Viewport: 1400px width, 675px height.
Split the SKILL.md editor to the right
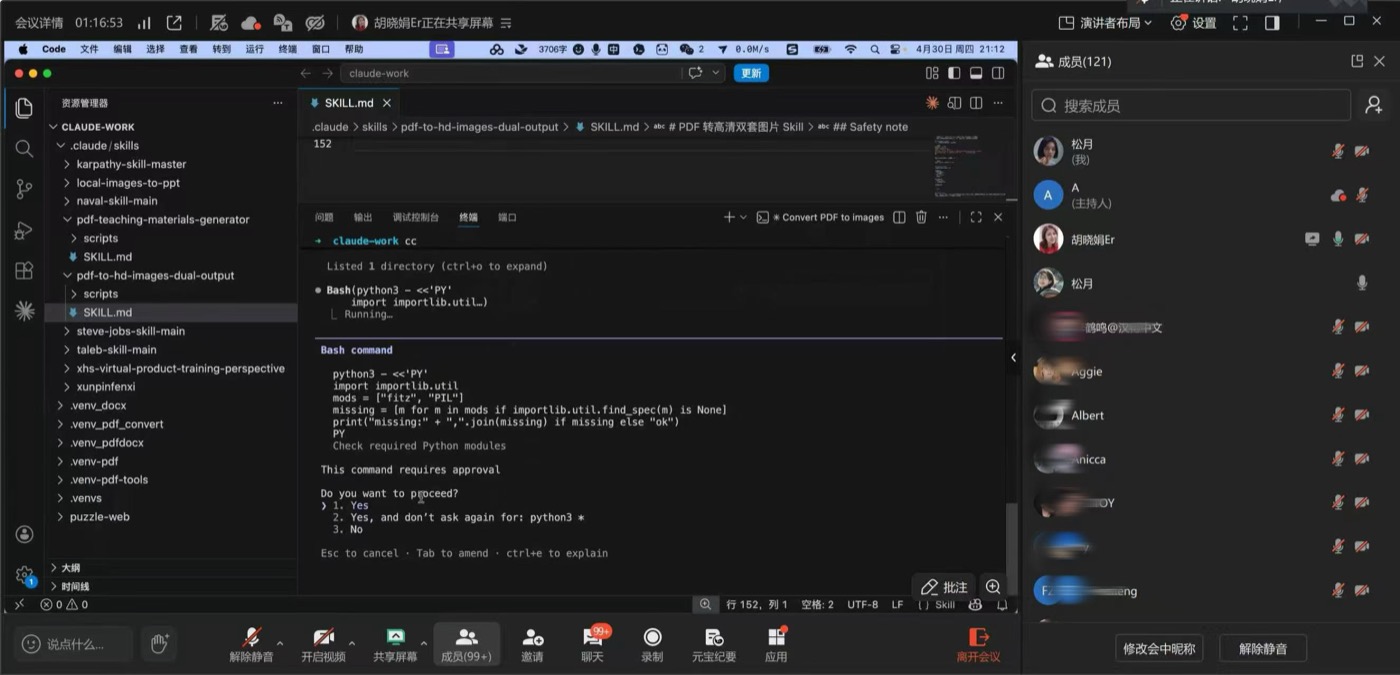tap(976, 103)
